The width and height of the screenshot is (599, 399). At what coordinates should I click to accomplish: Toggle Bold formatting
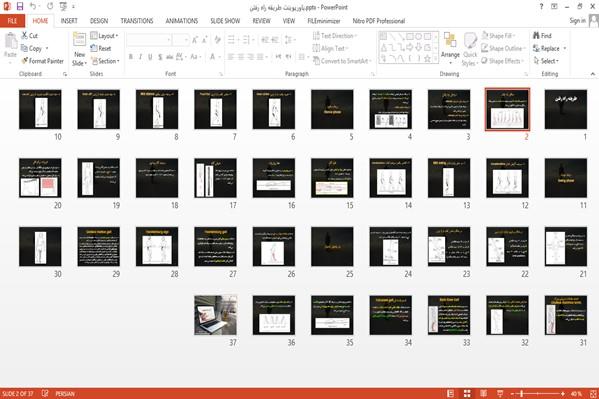point(131,57)
